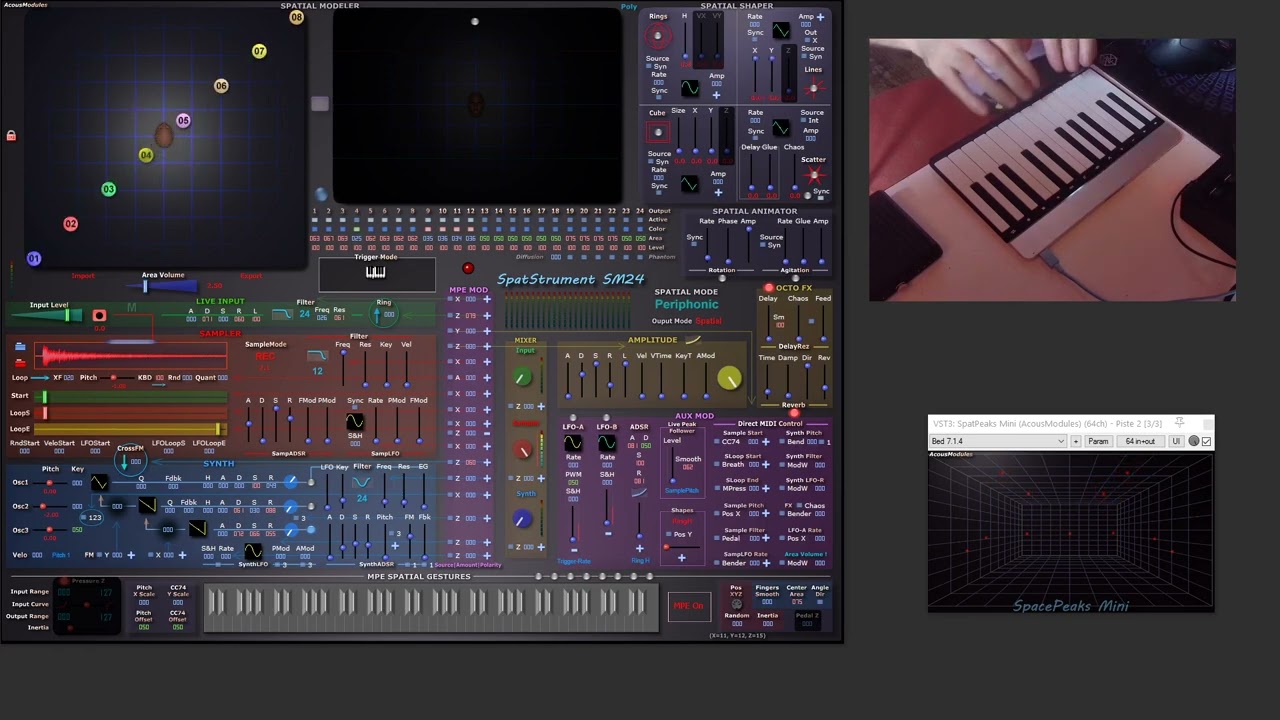This screenshot has height=720, width=1280.
Task: Toggle the Reverb LED
Action: [x=795, y=414]
